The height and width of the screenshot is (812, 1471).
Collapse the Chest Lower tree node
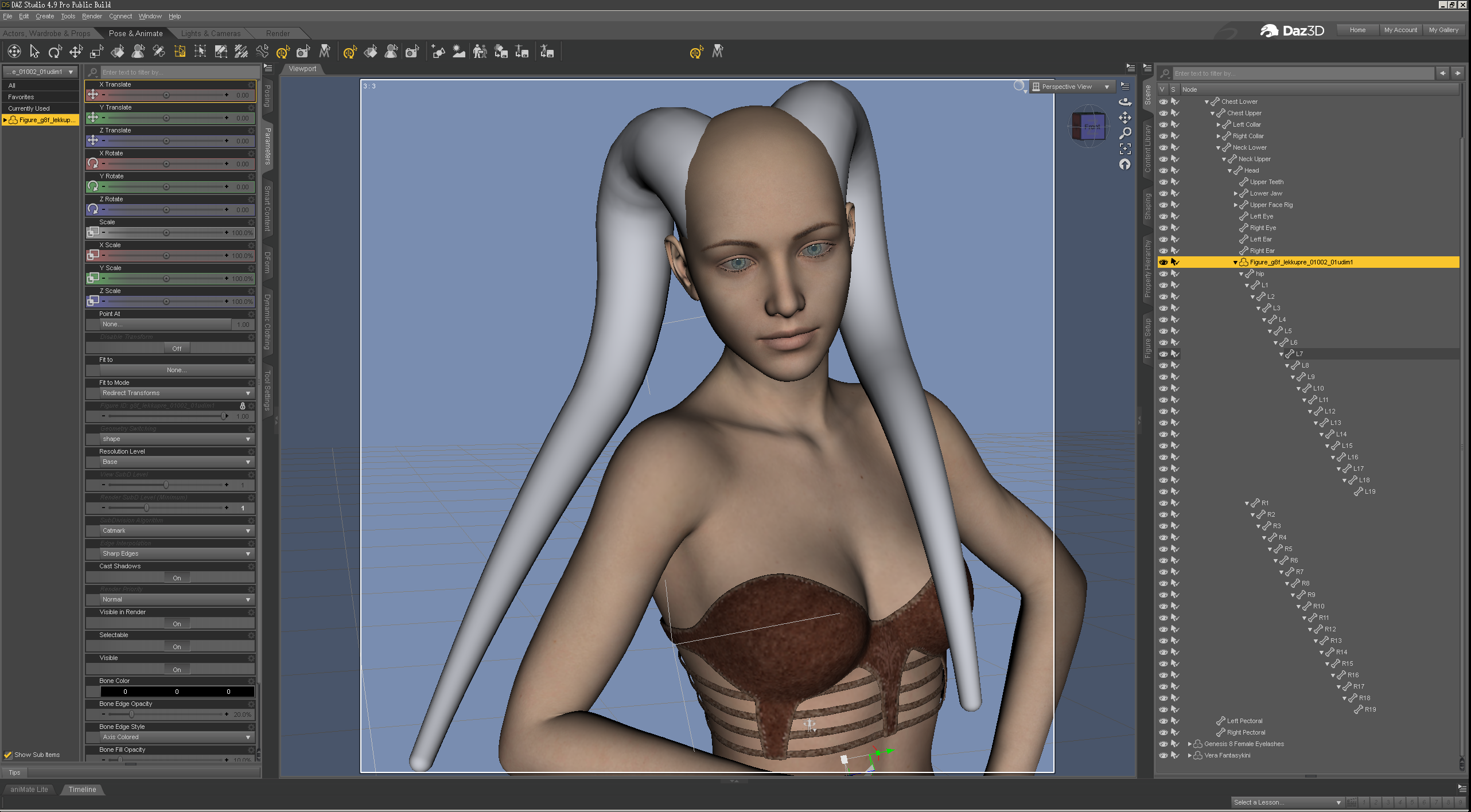[x=1207, y=101]
